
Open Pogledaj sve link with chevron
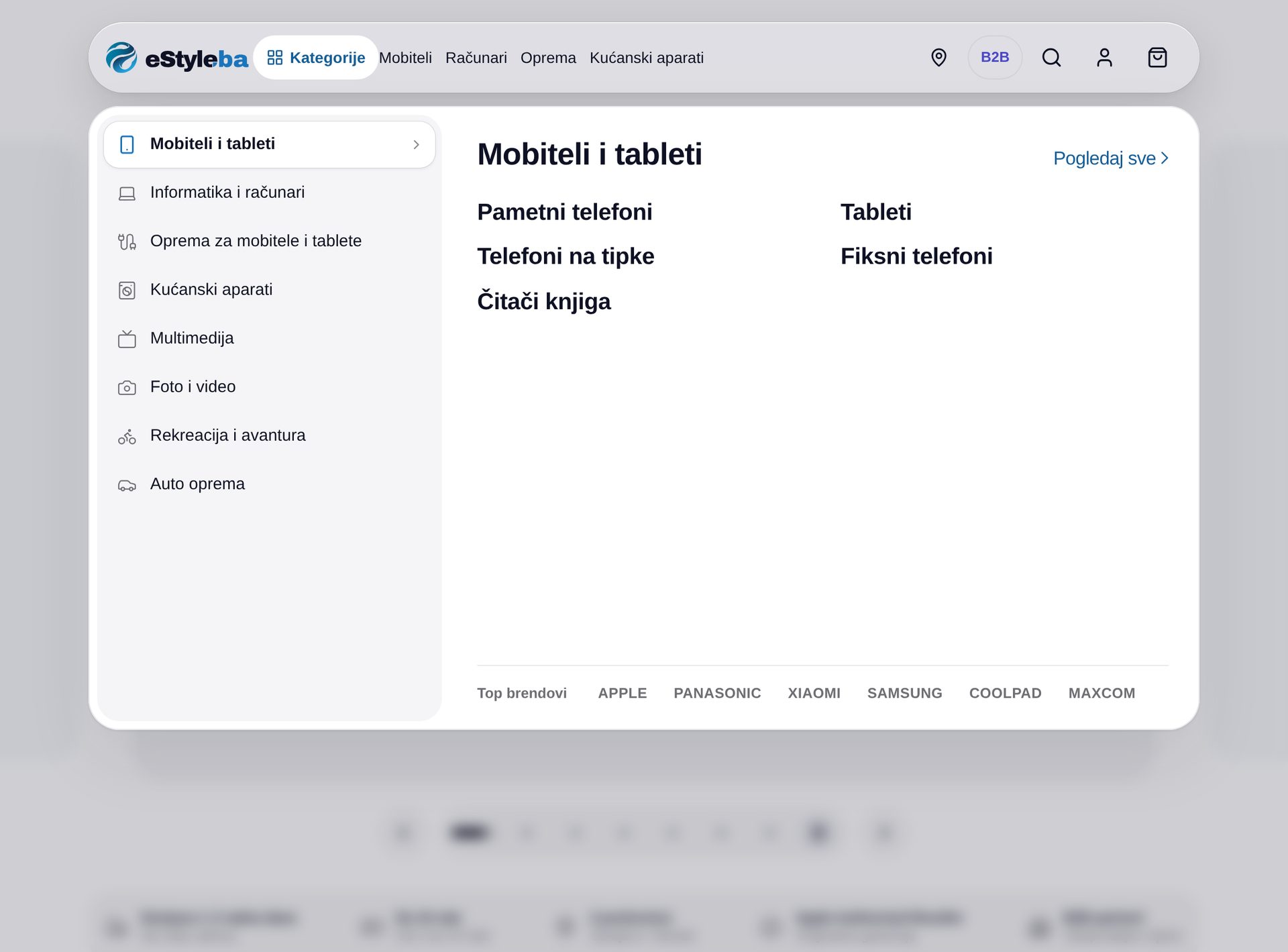click(x=1111, y=158)
